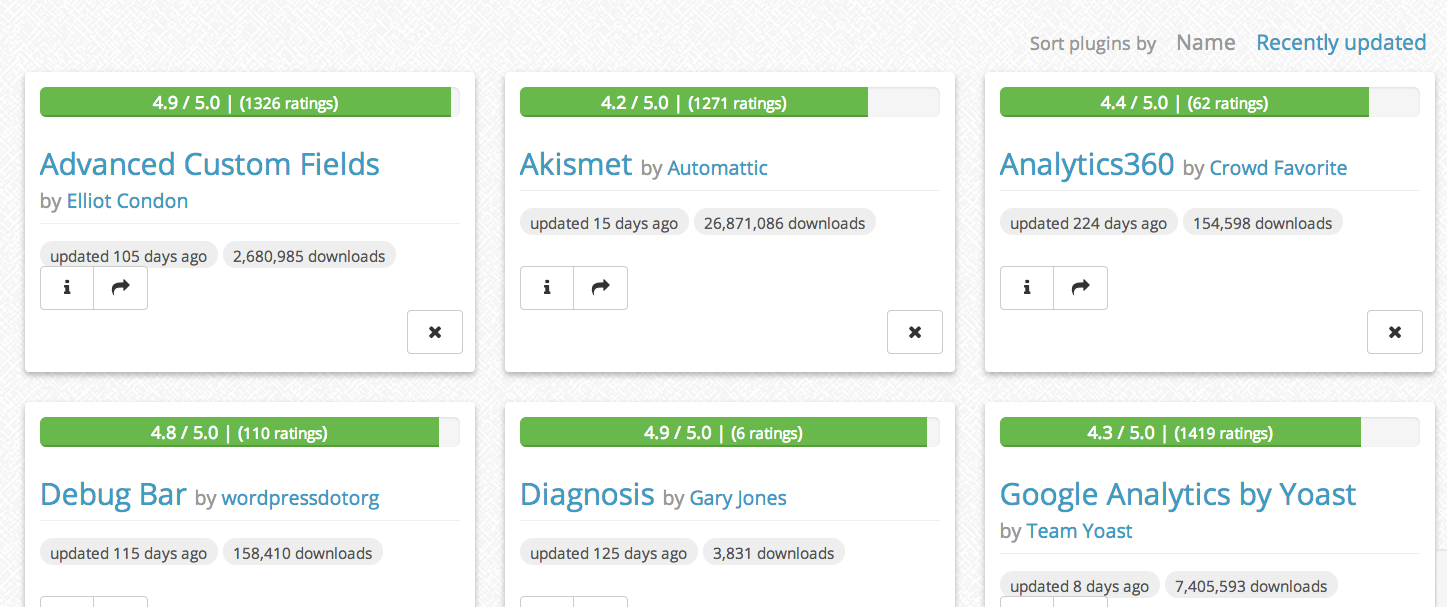The height and width of the screenshot is (607, 1447).
Task: Click the info icon on Akismet card
Action: click(546, 287)
